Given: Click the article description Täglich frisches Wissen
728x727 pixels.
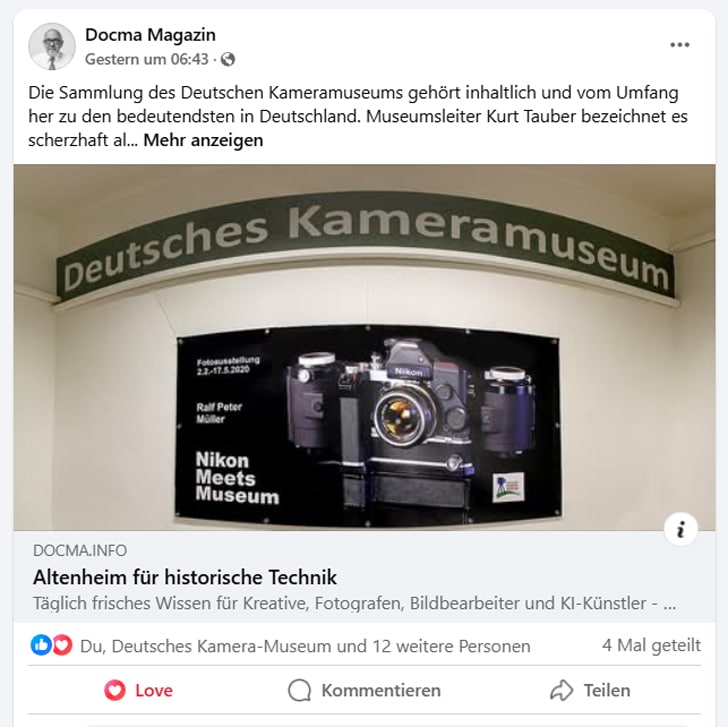Looking at the screenshot, I should coord(354,604).
